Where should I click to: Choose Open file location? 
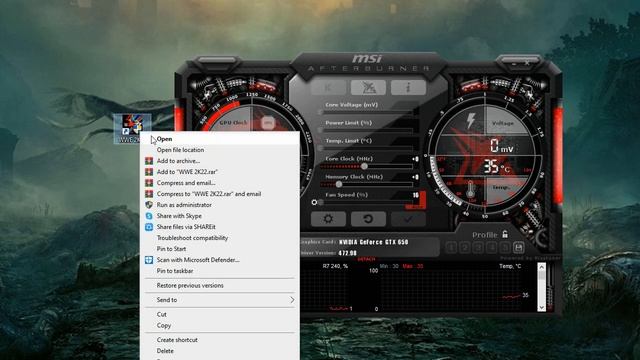tap(220, 150)
